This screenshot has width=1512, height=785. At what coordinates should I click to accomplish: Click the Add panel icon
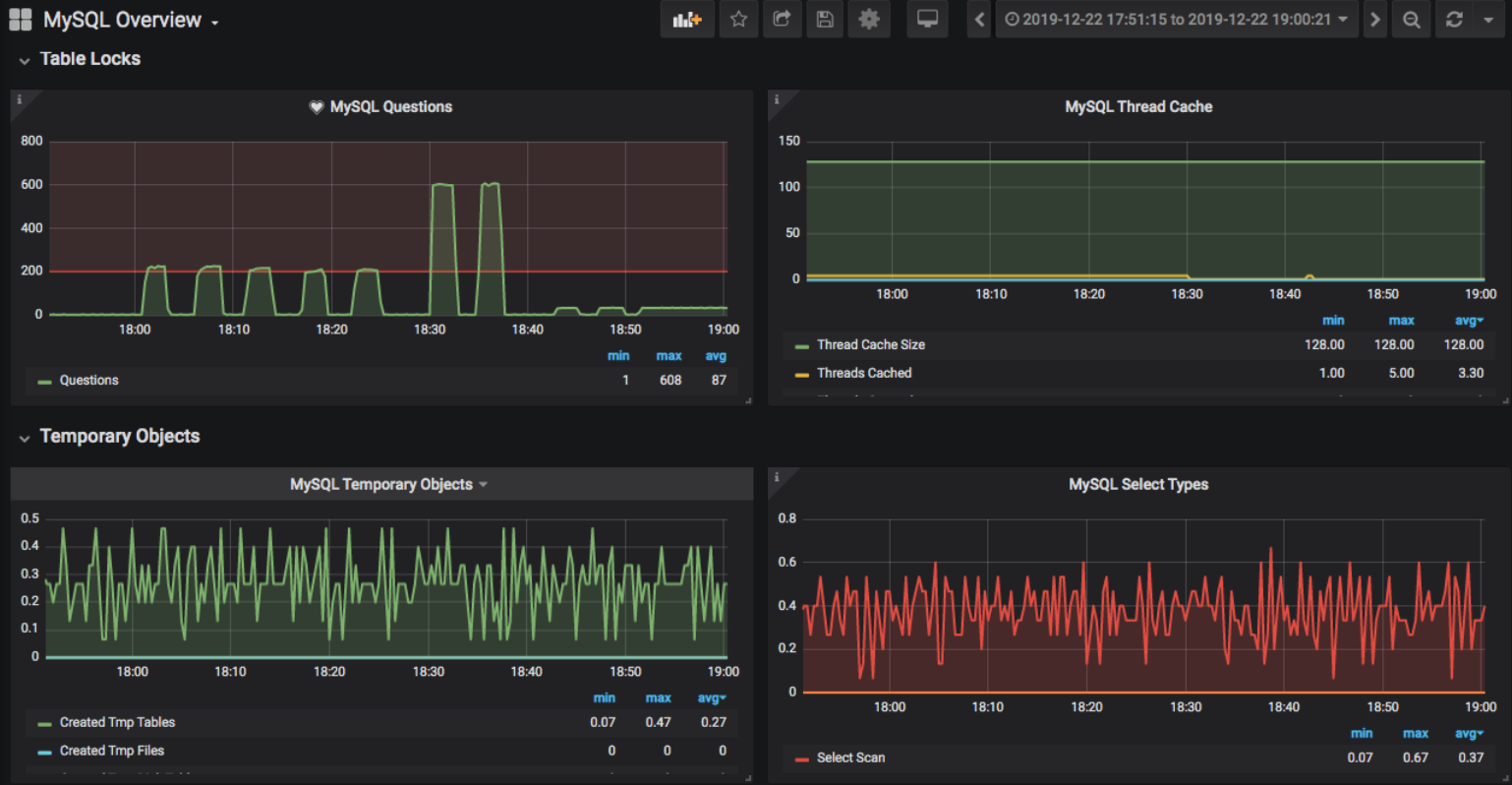tap(687, 20)
